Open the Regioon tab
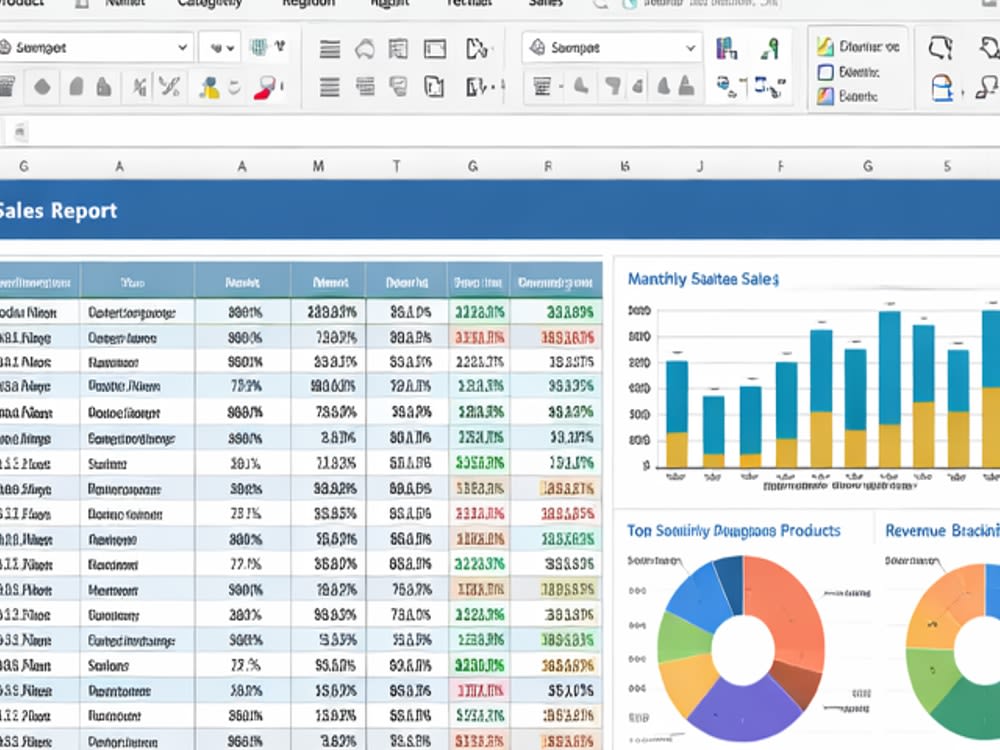This screenshot has width=1000, height=750. [x=309, y=4]
